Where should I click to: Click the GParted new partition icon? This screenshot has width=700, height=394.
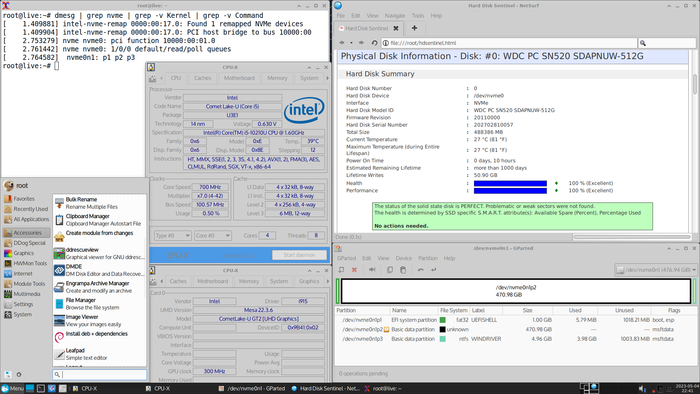(x=341, y=270)
